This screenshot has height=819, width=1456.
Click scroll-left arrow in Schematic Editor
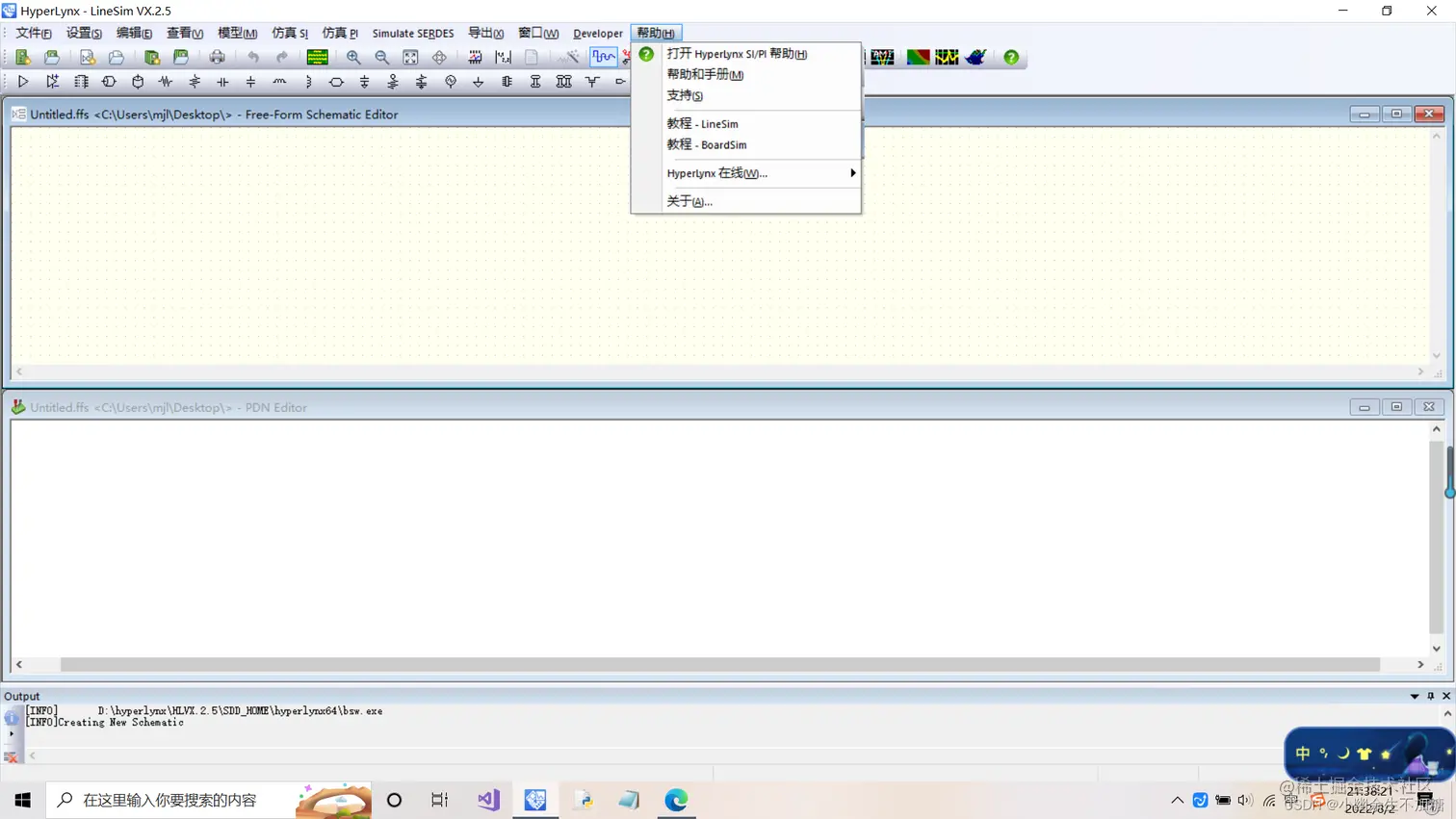pyautogui.click(x=19, y=371)
